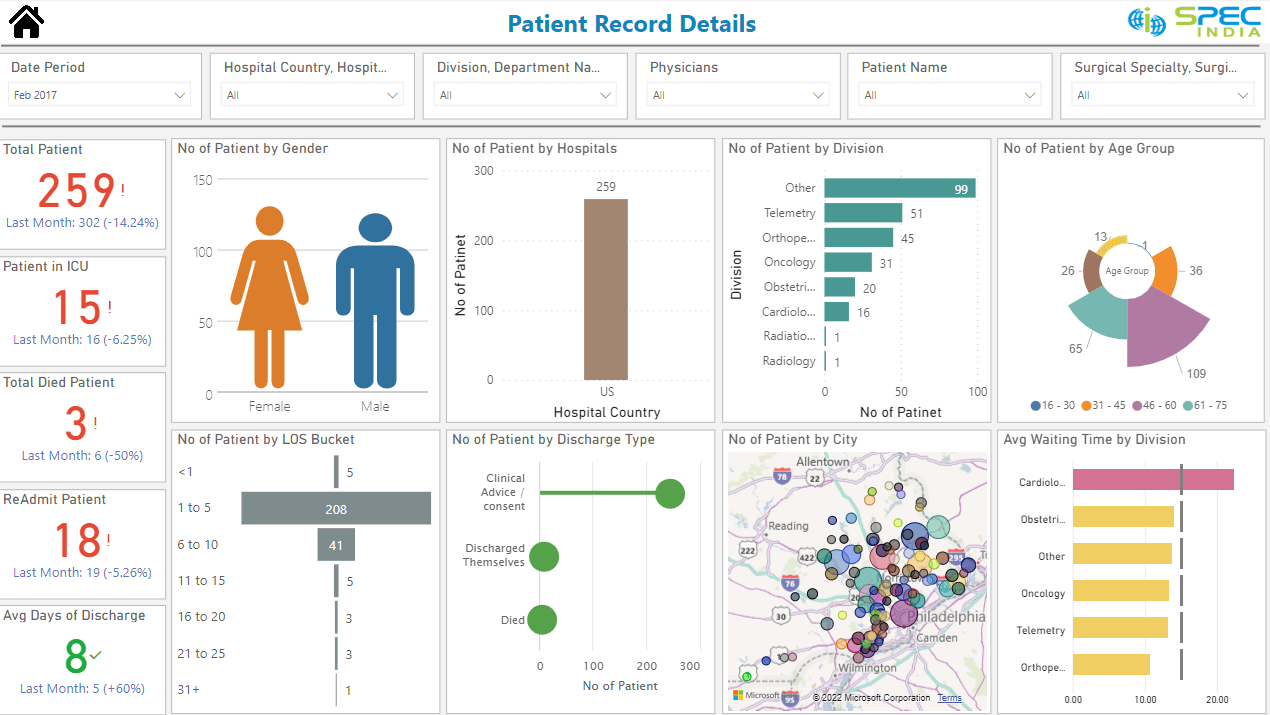Click the 'No of Patient by City' title
The width and height of the screenshot is (1270, 715).
792,440
